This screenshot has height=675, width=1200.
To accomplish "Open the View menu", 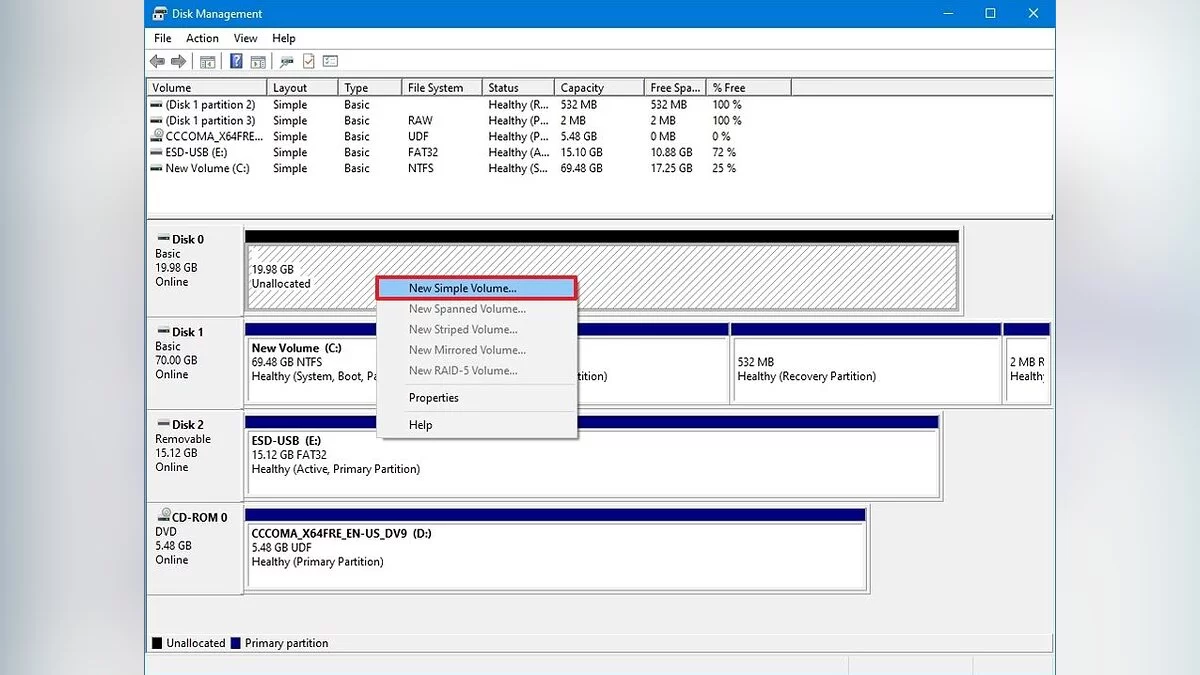I will click(245, 38).
